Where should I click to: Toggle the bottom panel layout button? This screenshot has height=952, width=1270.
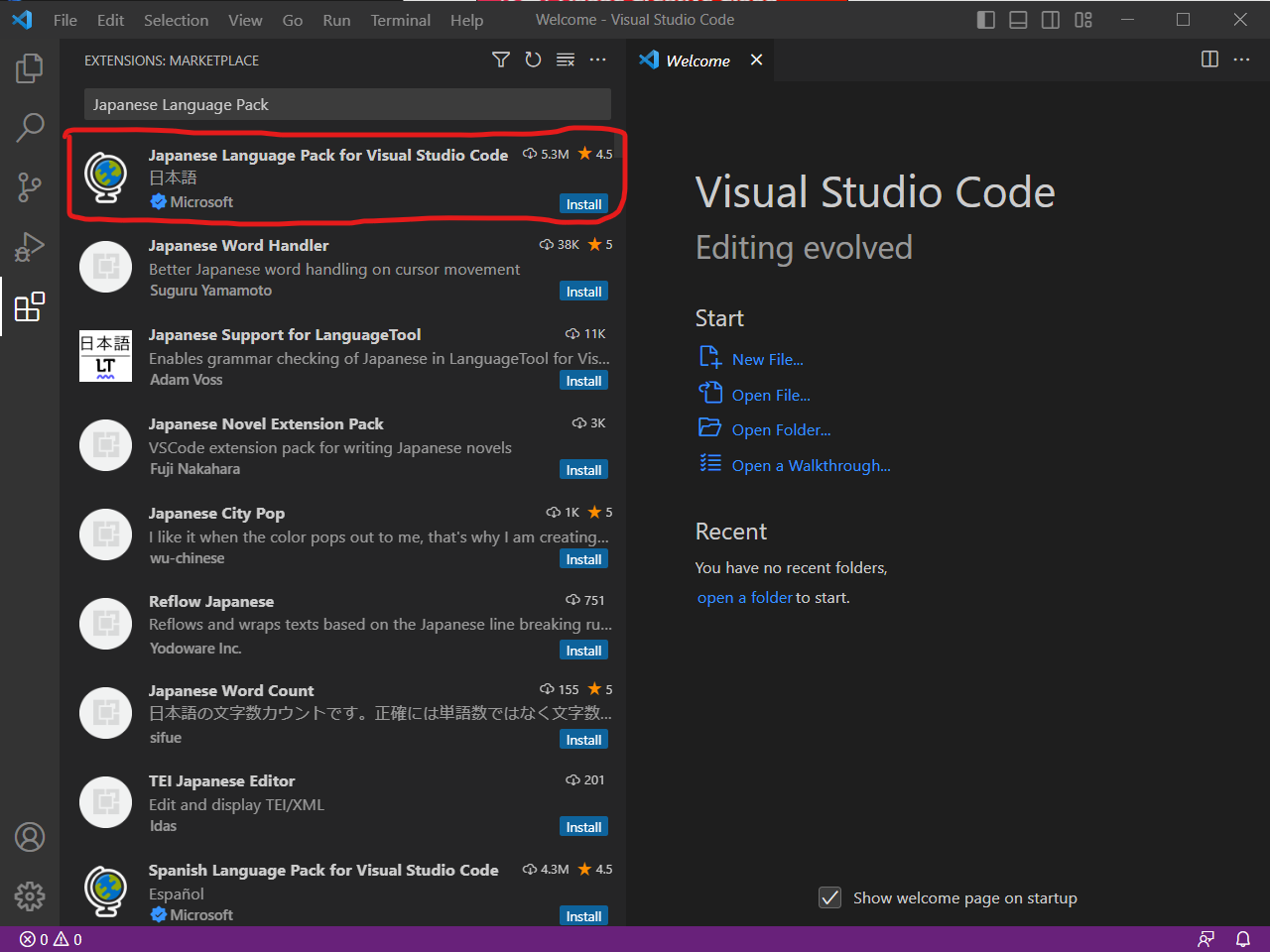pyautogui.click(x=1018, y=20)
